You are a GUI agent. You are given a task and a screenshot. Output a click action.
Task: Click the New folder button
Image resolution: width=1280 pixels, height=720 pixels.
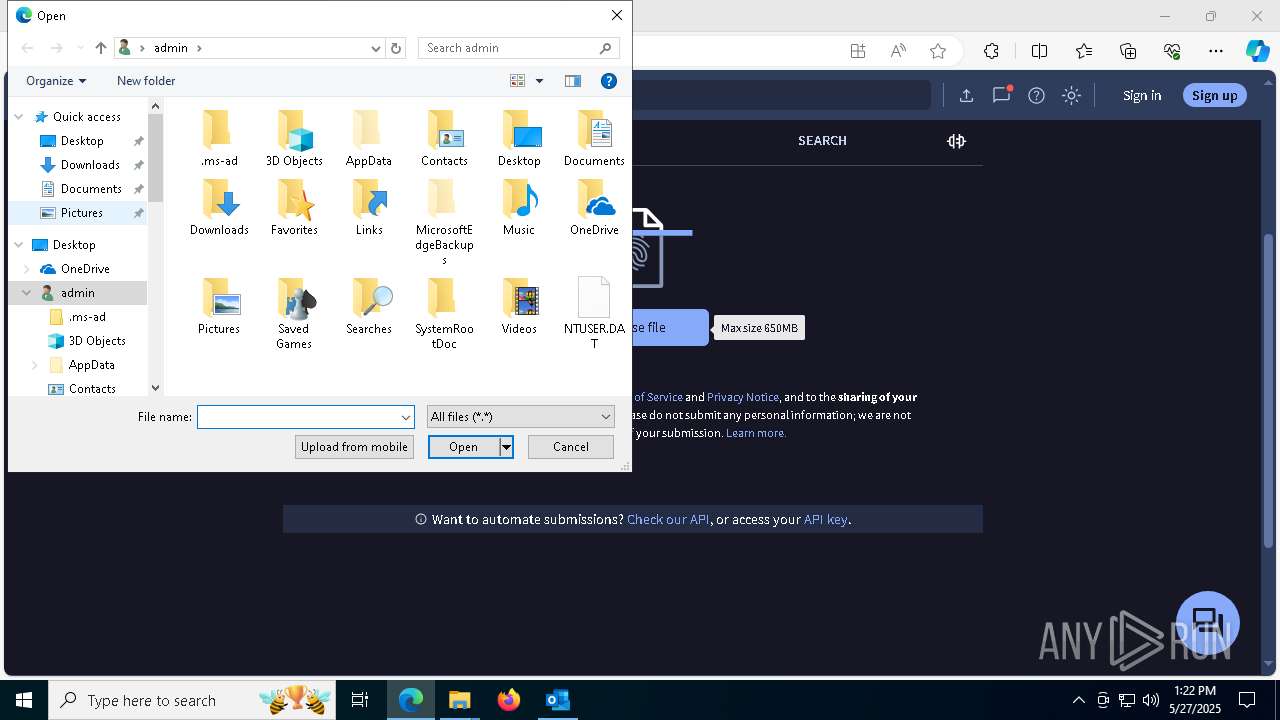[146, 81]
